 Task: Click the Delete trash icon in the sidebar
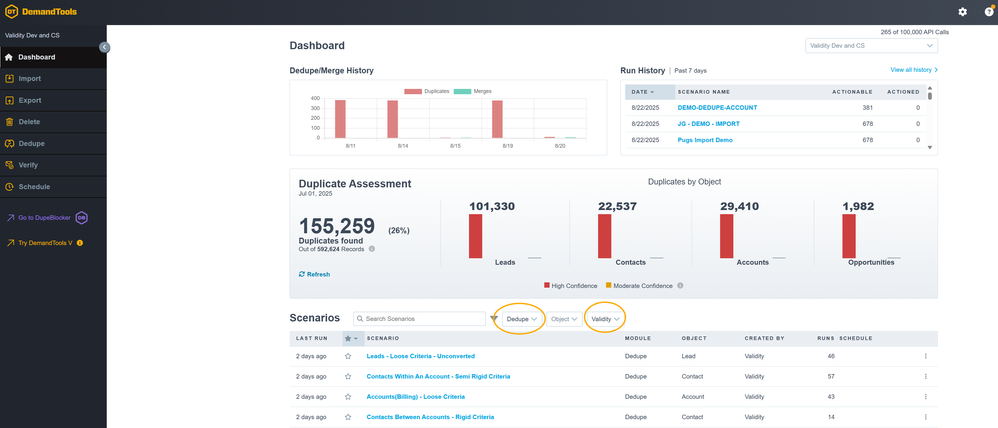[x=9, y=122]
